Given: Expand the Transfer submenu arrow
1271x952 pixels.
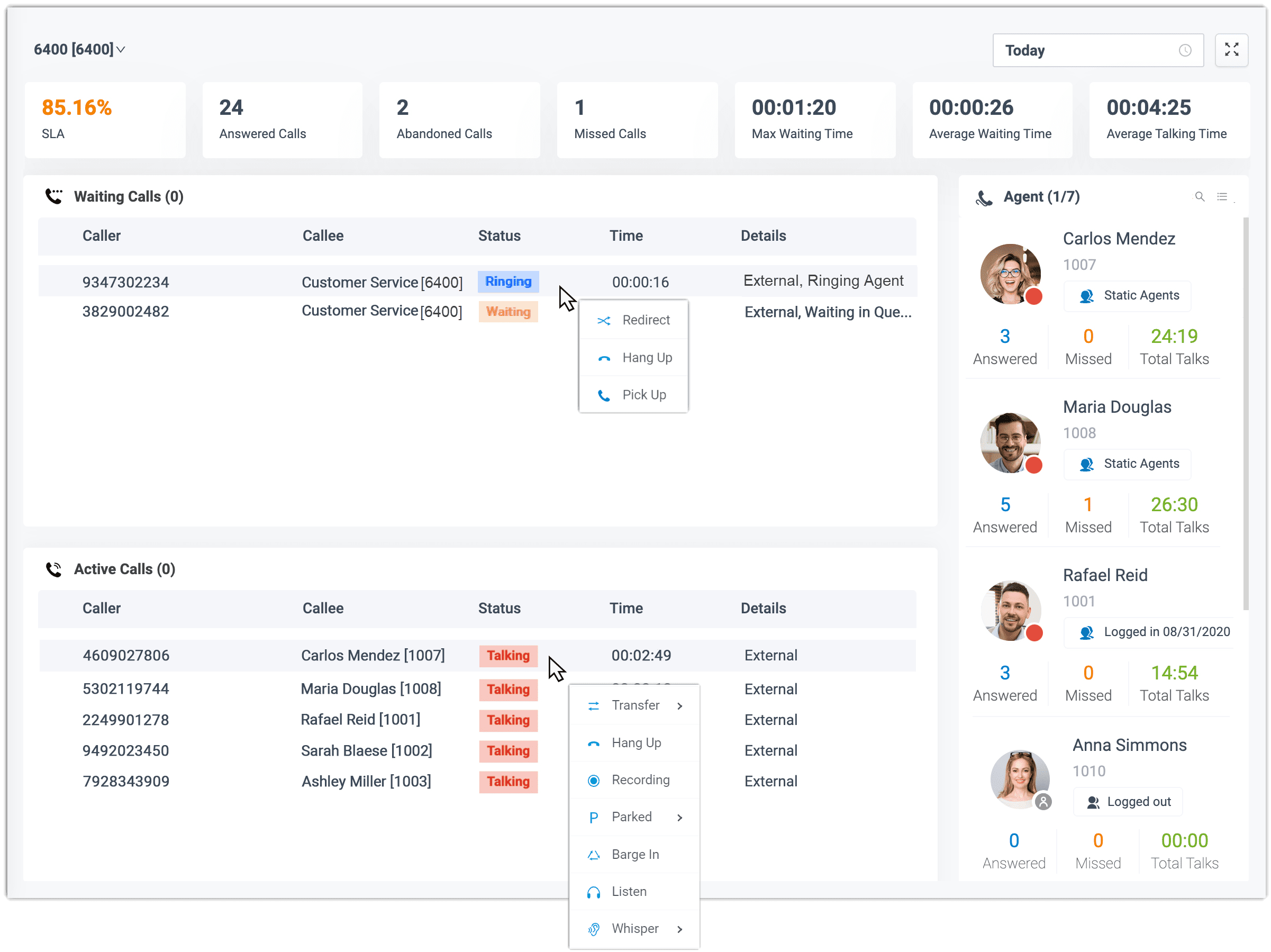Looking at the screenshot, I should (680, 705).
